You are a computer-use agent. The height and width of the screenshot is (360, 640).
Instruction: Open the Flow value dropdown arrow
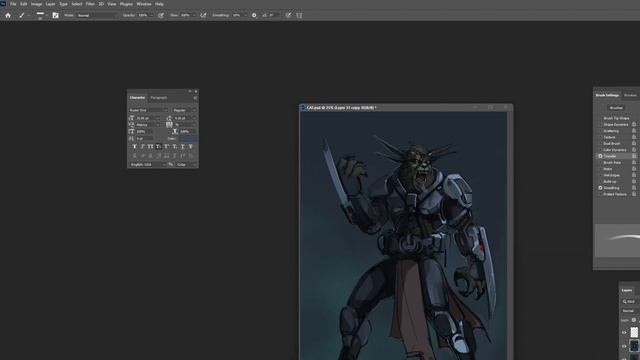pos(194,15)
